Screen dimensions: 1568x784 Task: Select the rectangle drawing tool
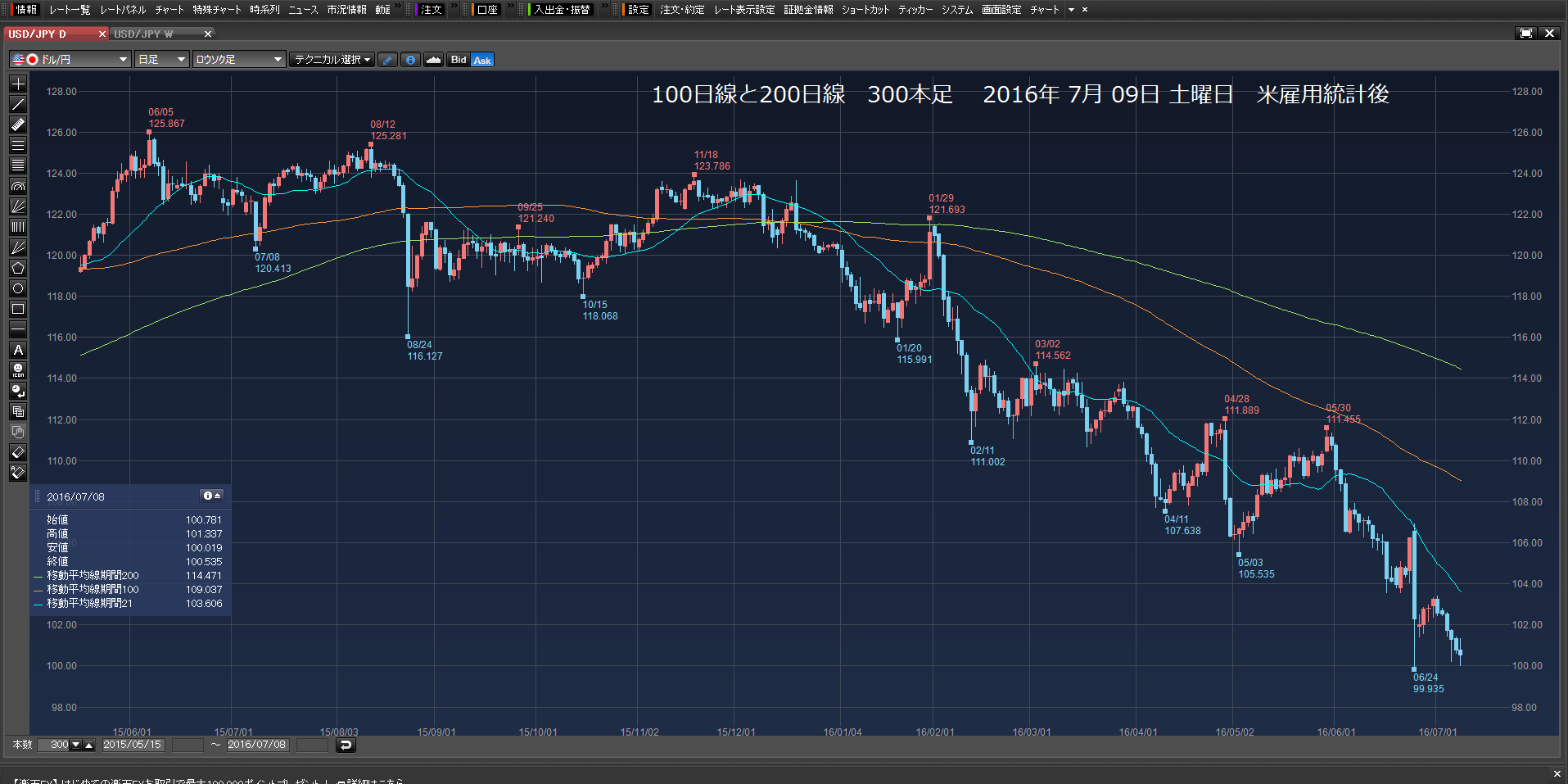(x=18, y=309)
